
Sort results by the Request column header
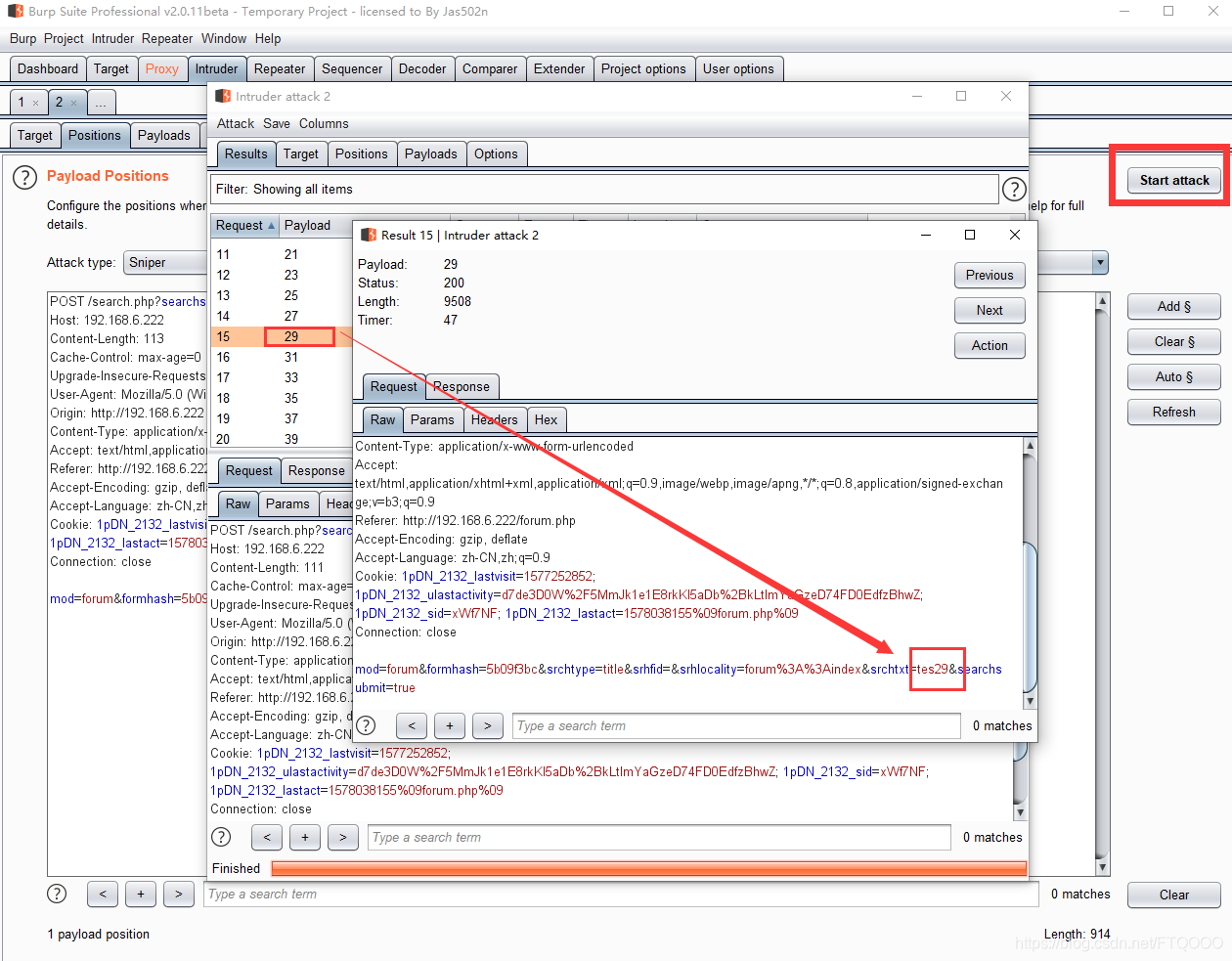pos(245,226)
